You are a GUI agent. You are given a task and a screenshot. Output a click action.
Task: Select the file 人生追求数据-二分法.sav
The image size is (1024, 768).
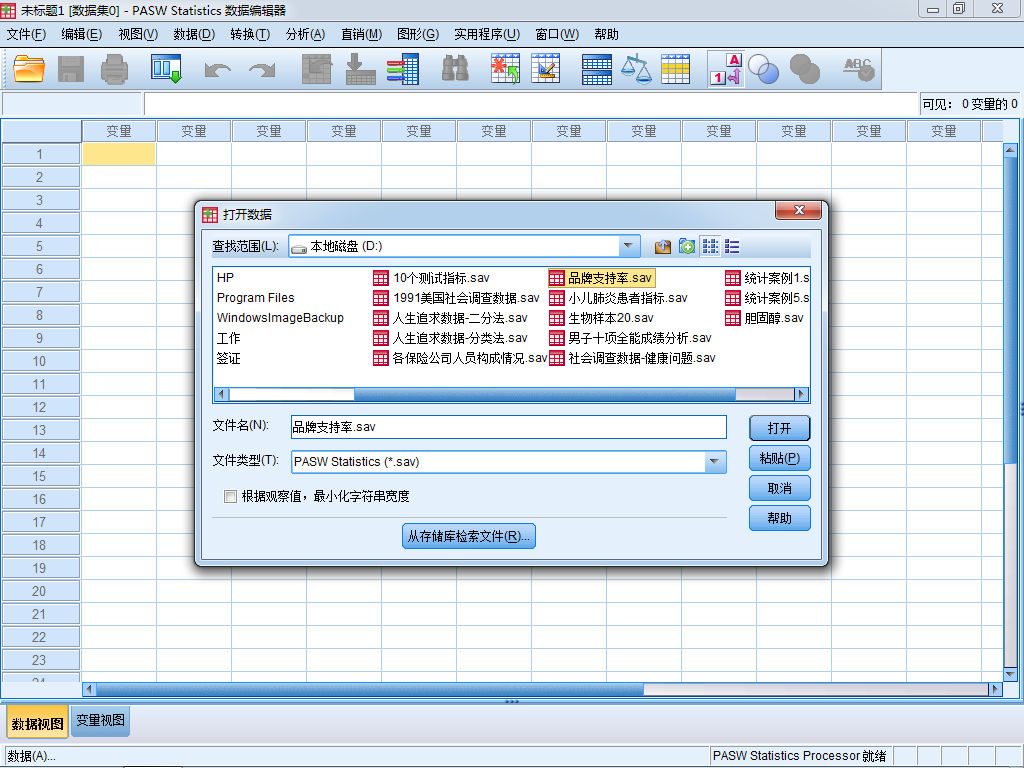coord(450,318)
